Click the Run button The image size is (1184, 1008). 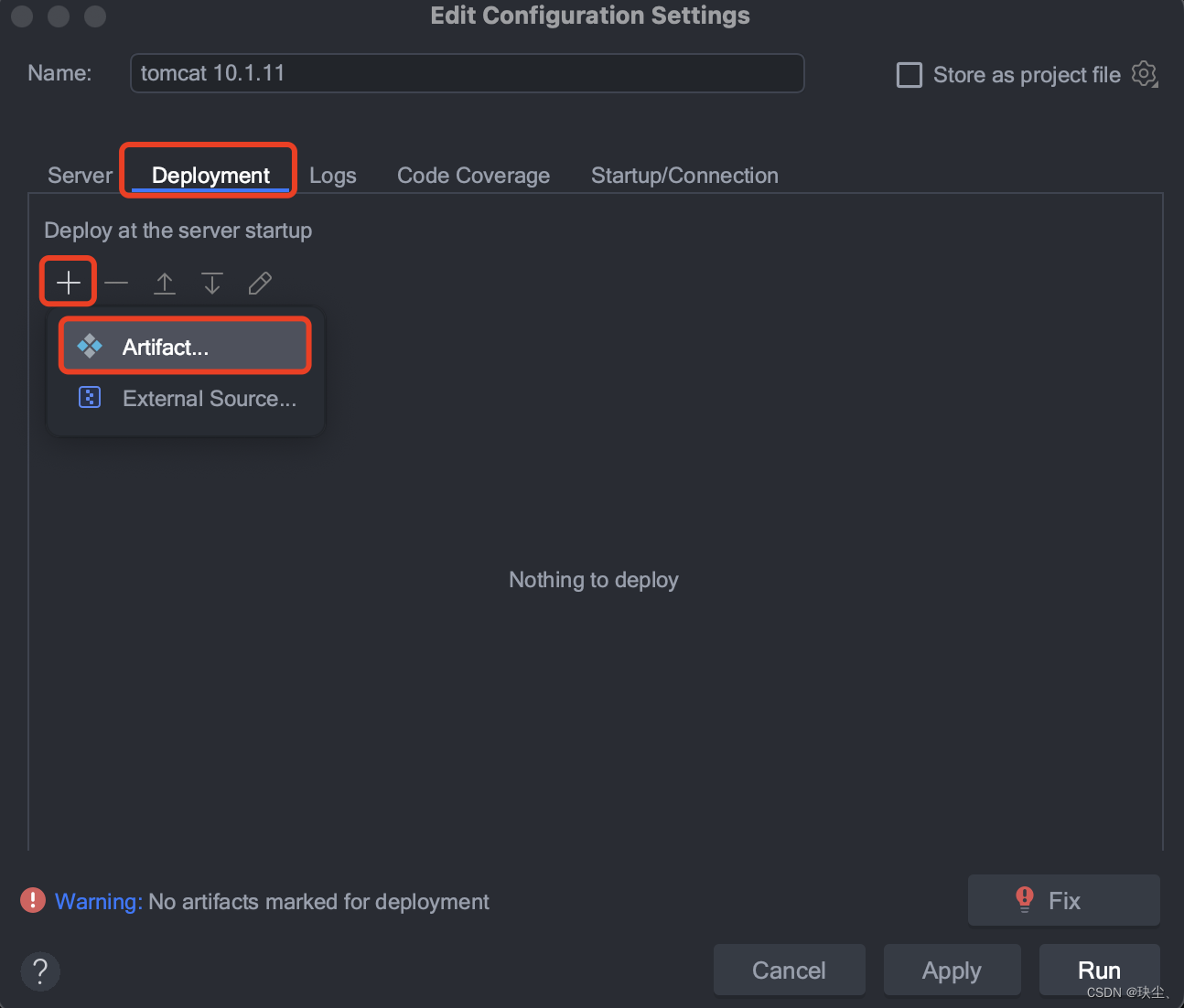tap(1099, 970)
